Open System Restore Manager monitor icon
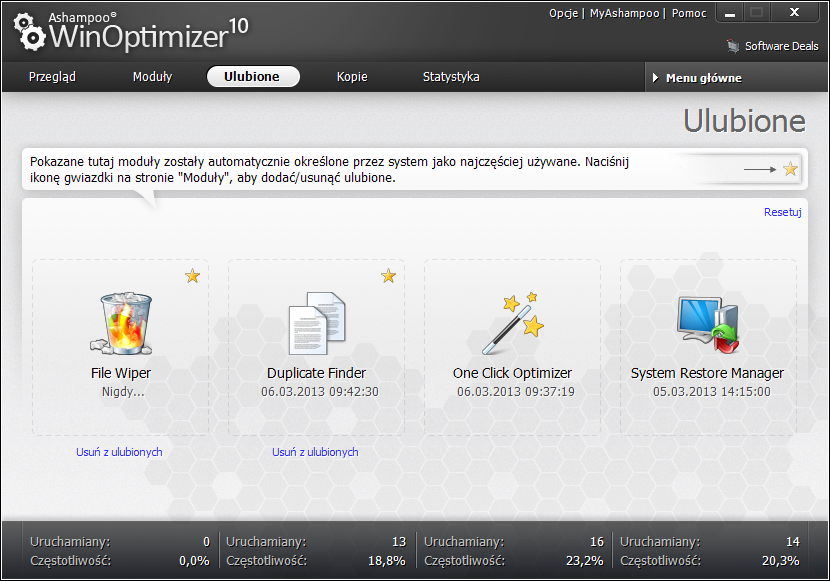The image size is (830, 581). [707, 323]
